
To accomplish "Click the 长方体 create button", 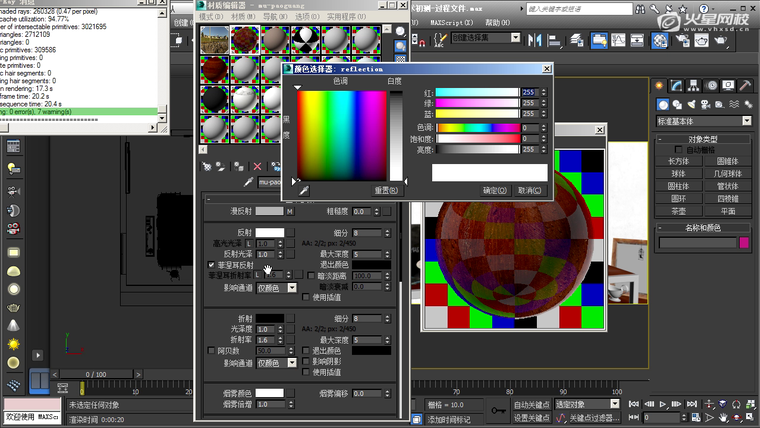I will pos(679,160).
